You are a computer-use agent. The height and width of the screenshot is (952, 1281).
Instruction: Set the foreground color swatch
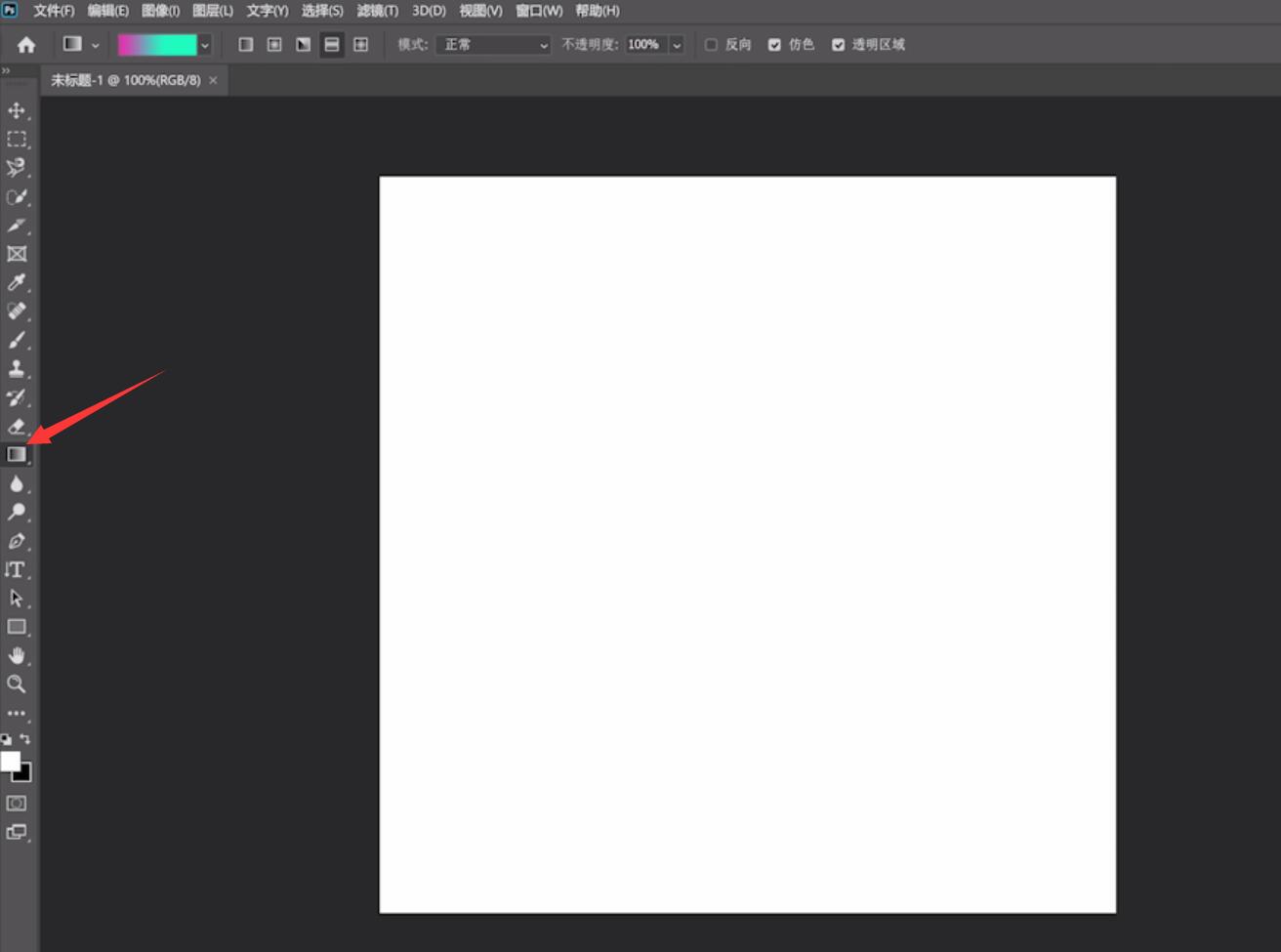coord(10,762)
